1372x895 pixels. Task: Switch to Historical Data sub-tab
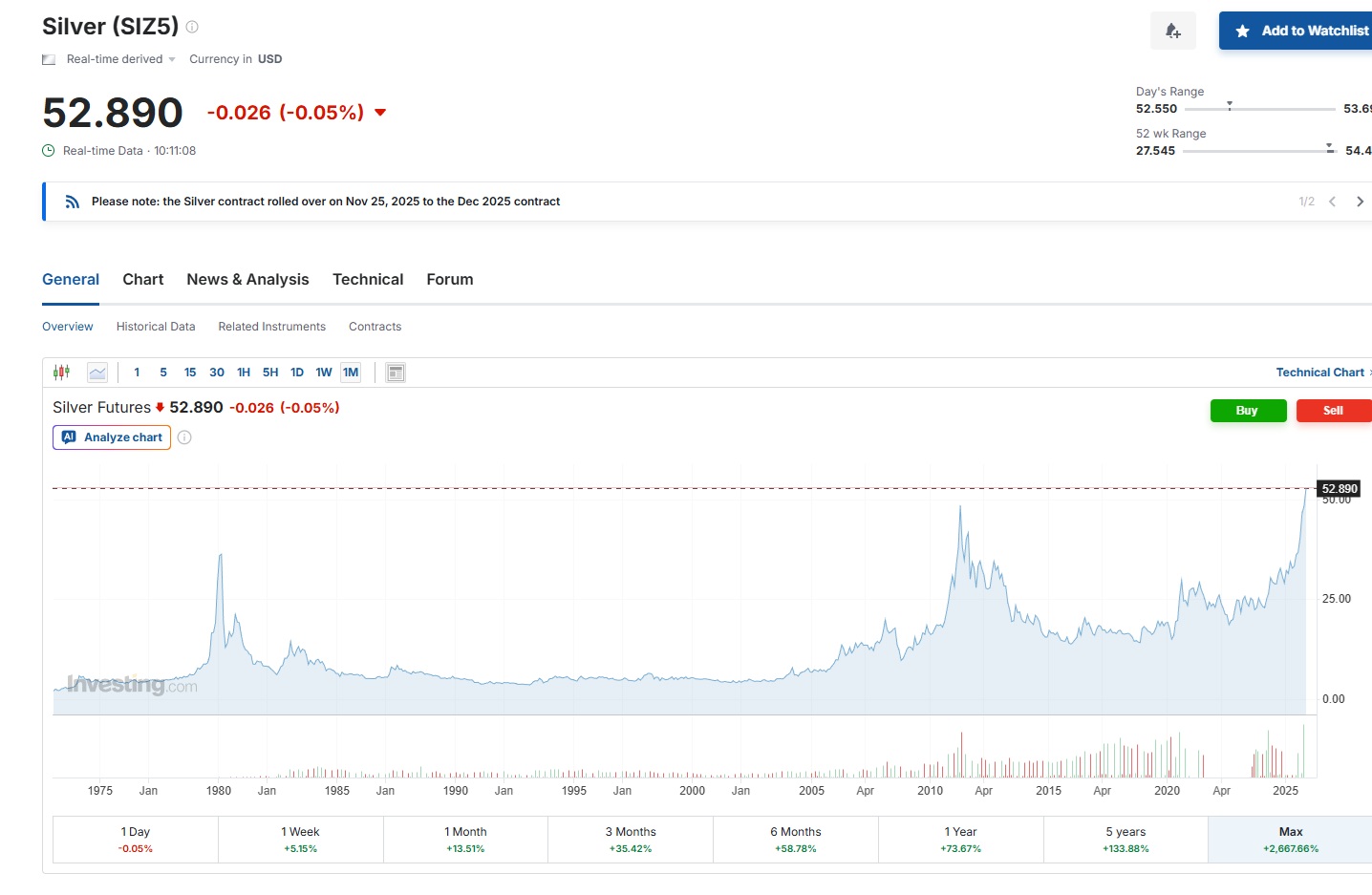coord(156,327)
